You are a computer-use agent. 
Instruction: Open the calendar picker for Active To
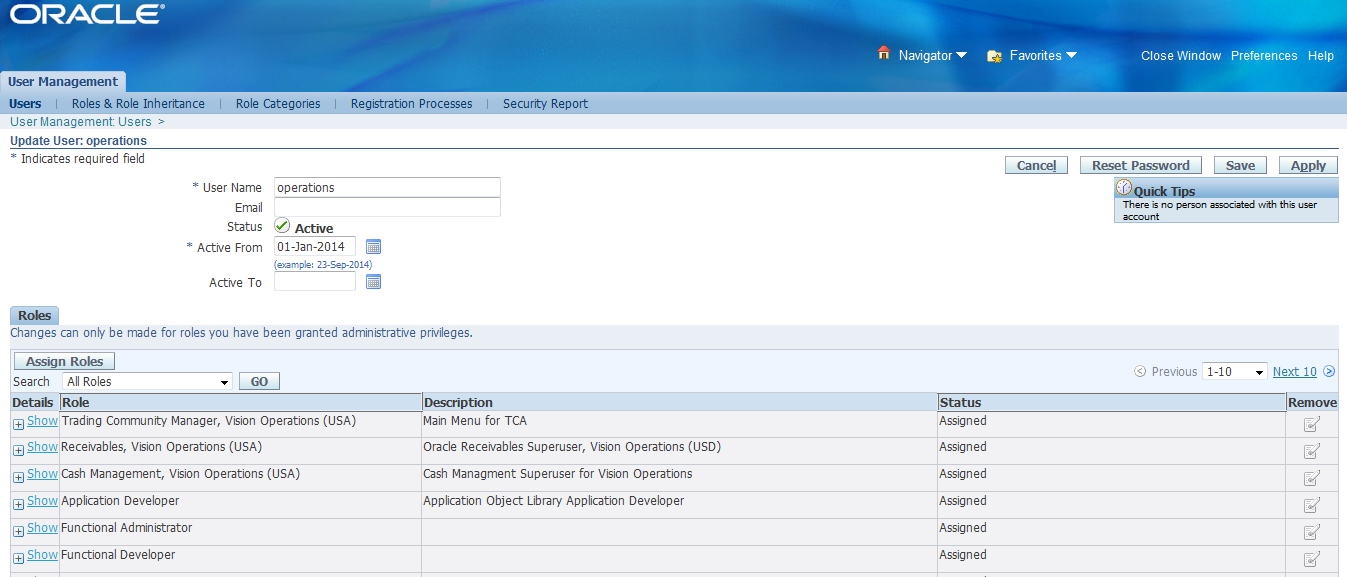coord(374,281)
